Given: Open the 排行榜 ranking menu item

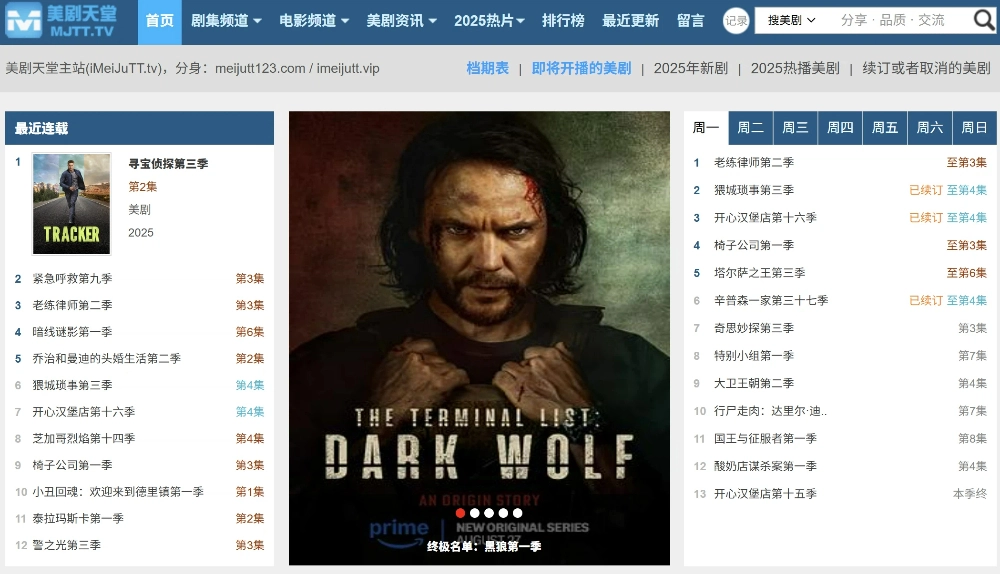Looking at the screenshot, I should pyautogui.click(x=563, y=21).
